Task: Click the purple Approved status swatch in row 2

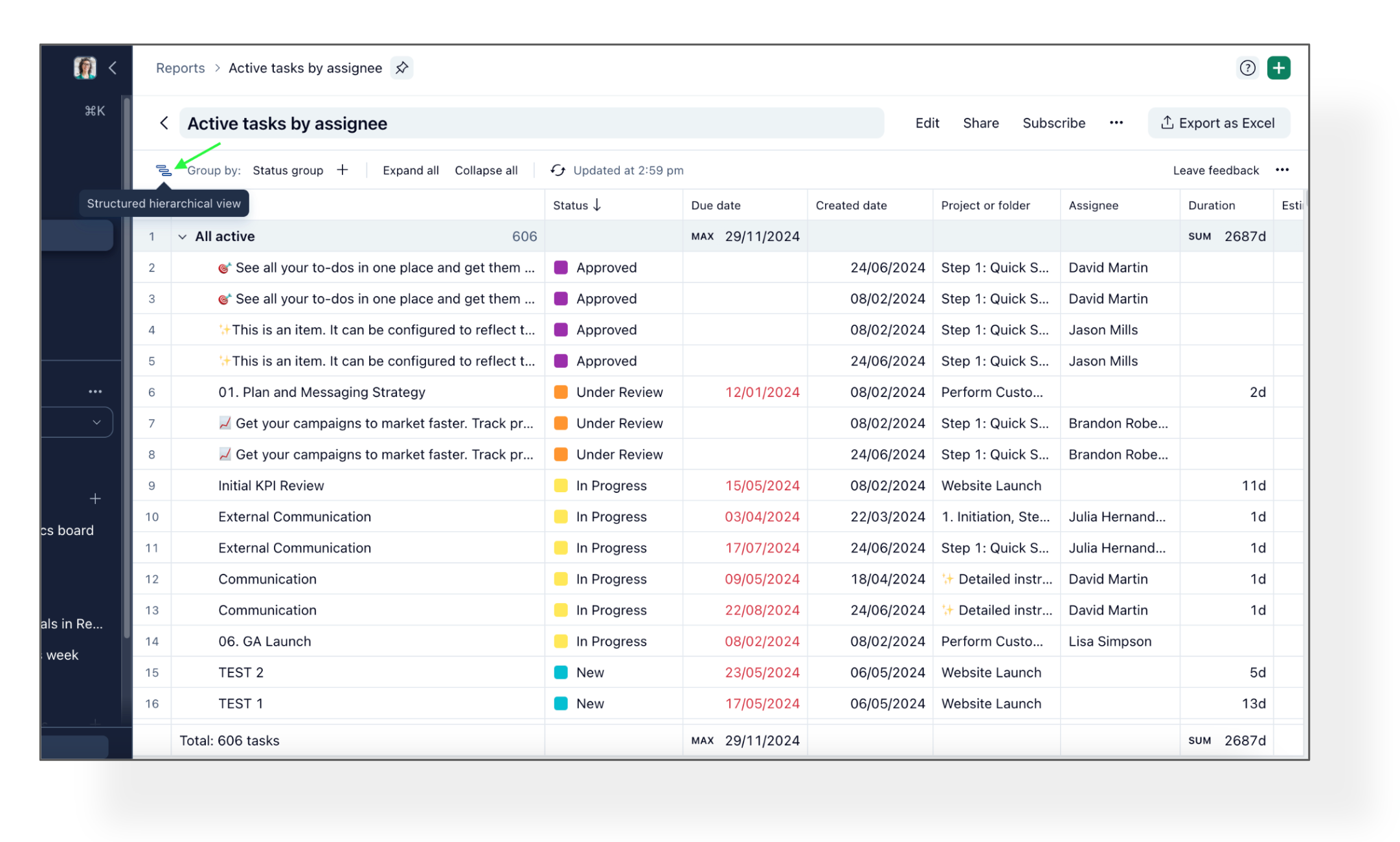Action: pyautogui.click(x=561, y=267)
